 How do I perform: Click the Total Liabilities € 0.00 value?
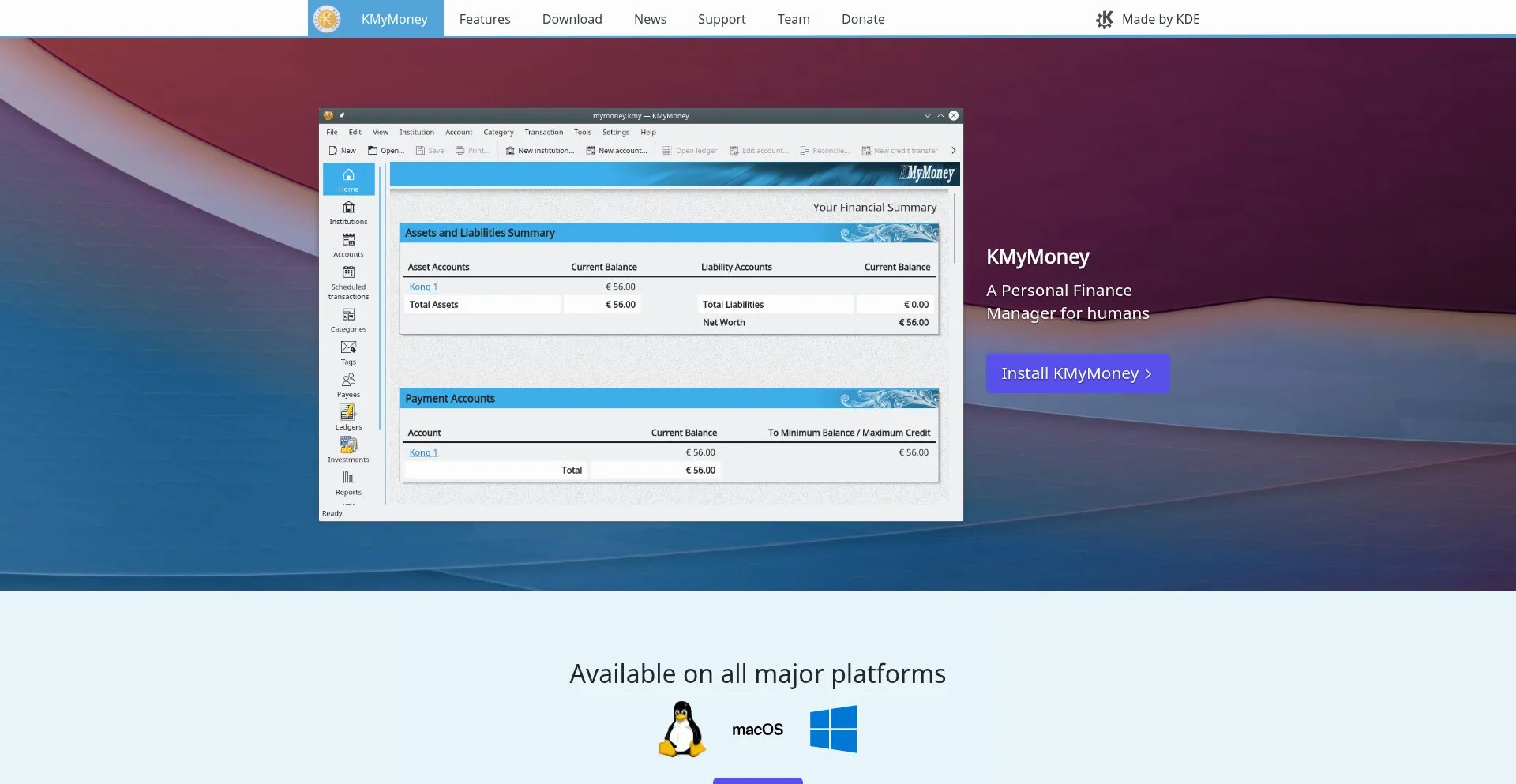916,304
